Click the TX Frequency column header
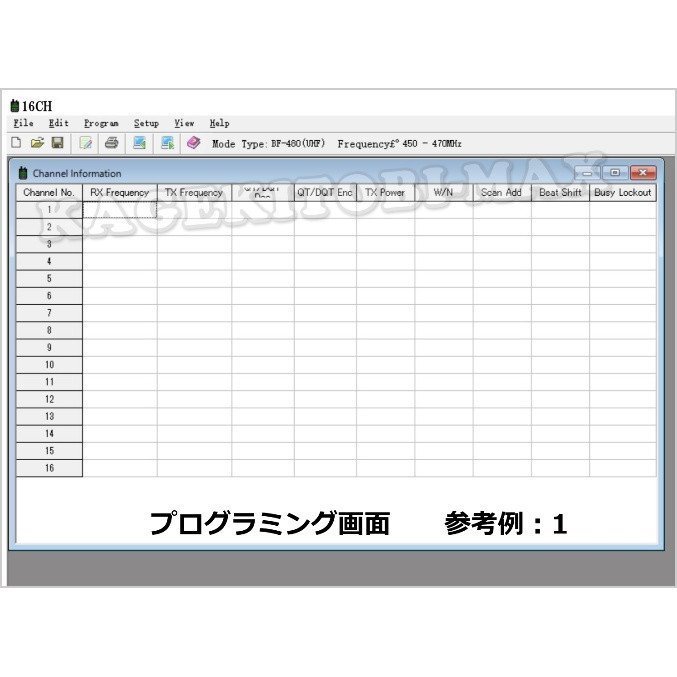The height and width of the screenshot is (677, 677). 194,193
